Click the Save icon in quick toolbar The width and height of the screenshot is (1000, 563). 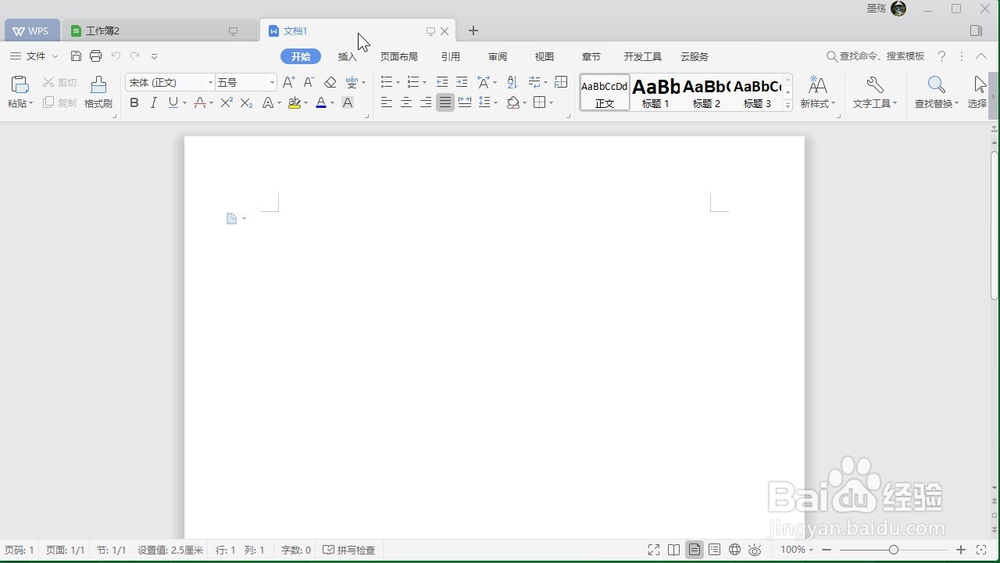(x=76, y=56)
